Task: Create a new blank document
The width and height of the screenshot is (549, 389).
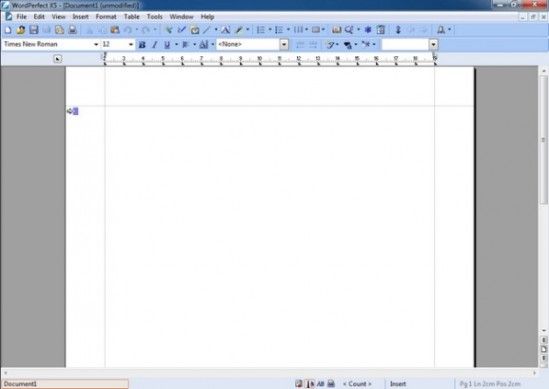Action: pyautogui.click(x=8, y=30)
